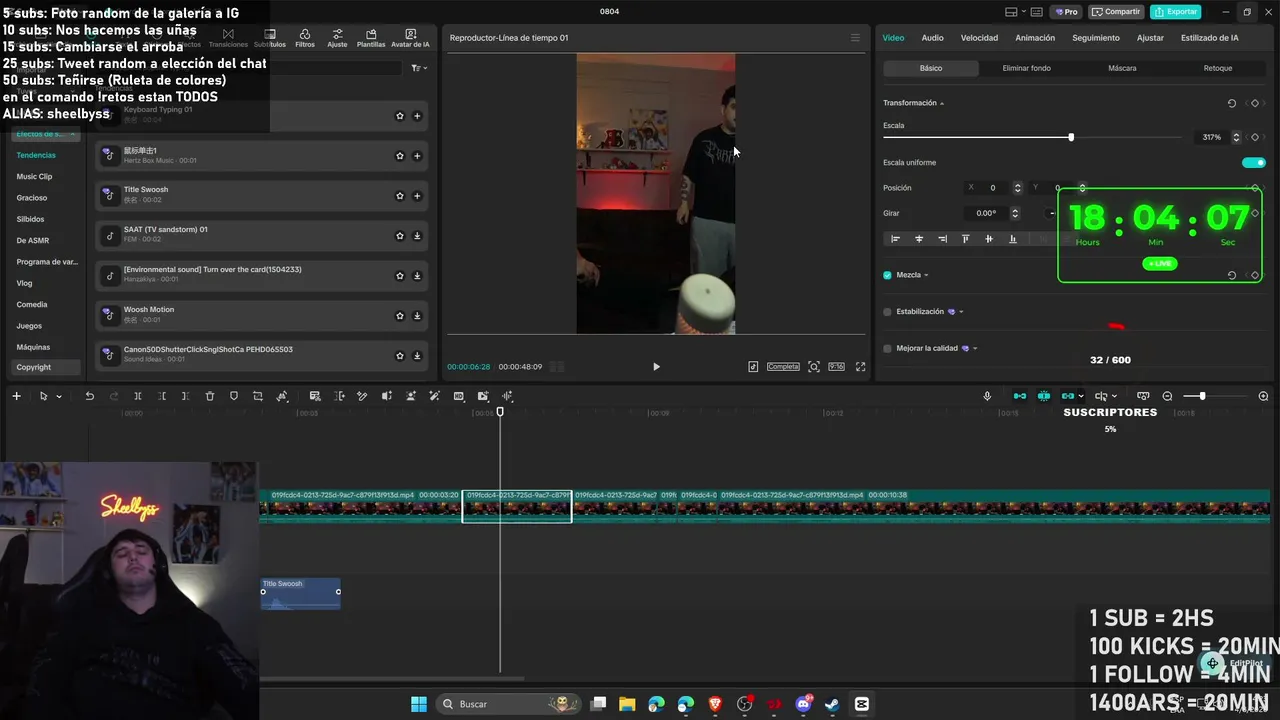Open the Completa preview quality dropdown
This screenshot has width=1280, height=720.
click(783, 367)
